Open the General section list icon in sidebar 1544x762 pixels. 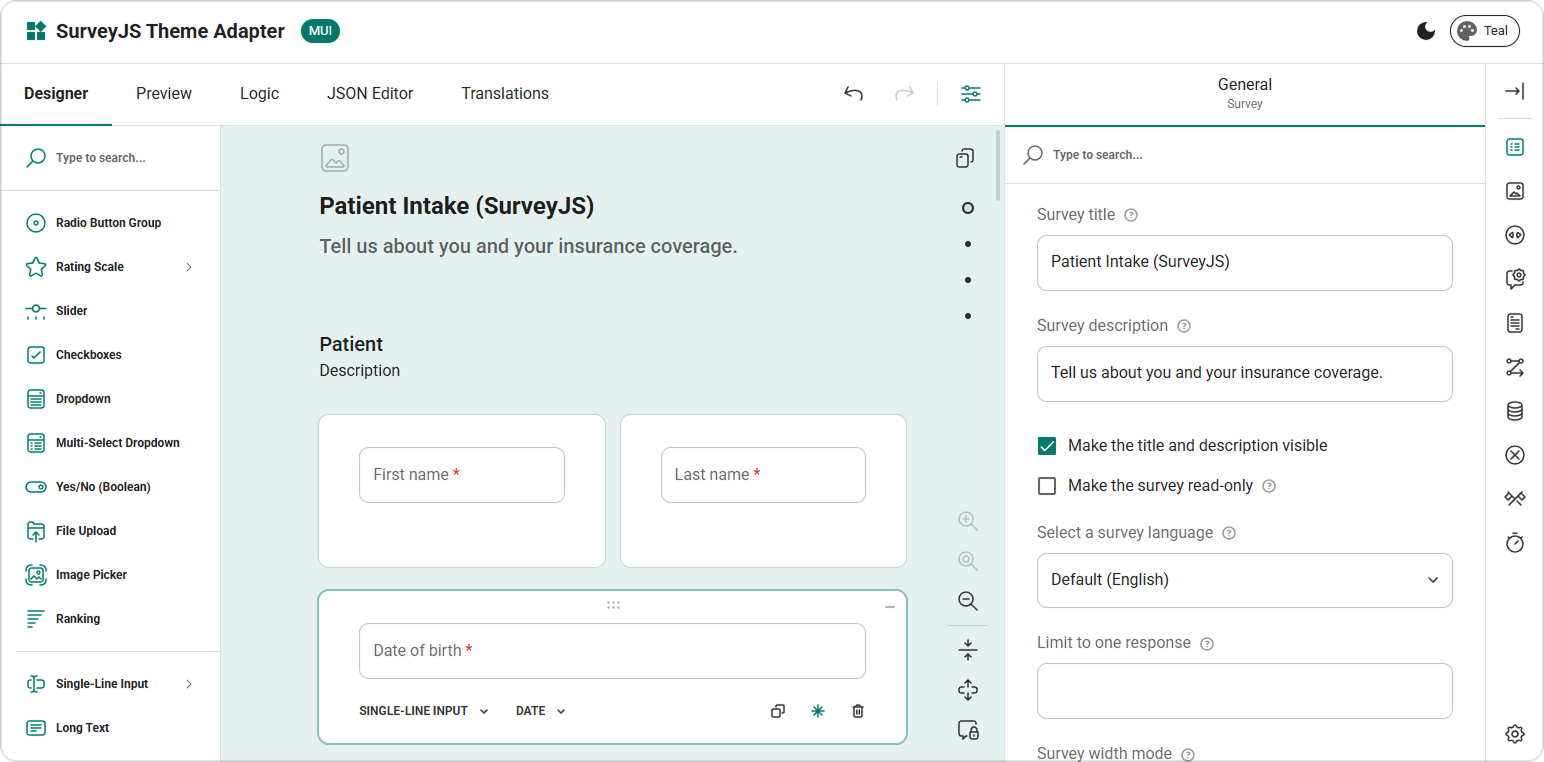[1515, 147]
